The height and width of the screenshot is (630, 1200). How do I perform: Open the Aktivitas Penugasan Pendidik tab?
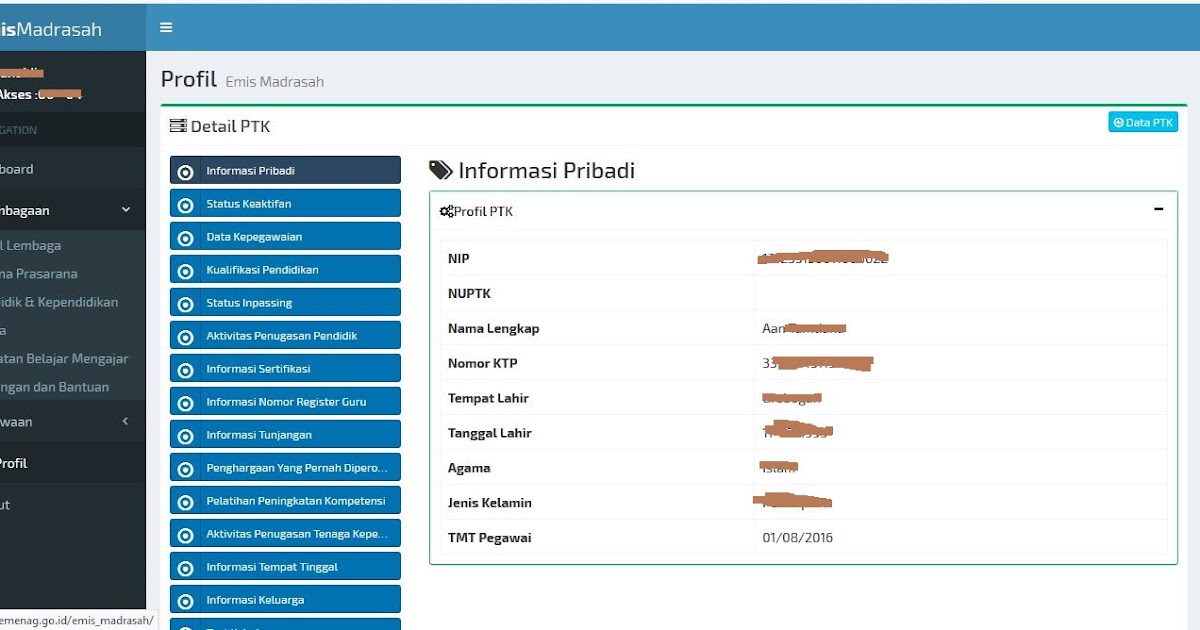coord(285,336)
